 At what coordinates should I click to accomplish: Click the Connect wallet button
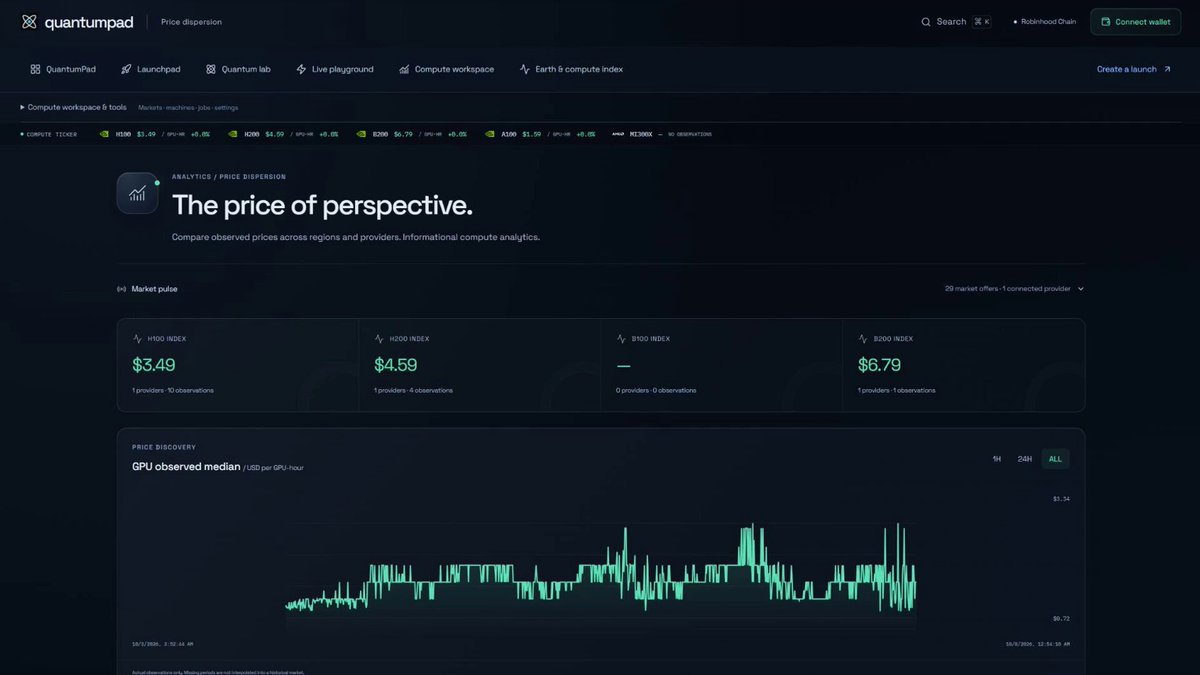coord(1135,22)
